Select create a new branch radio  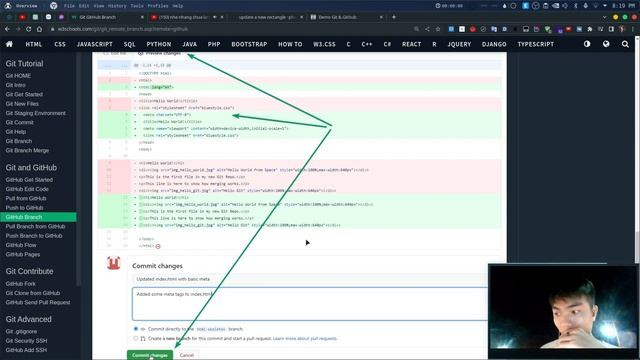[136, 338]
